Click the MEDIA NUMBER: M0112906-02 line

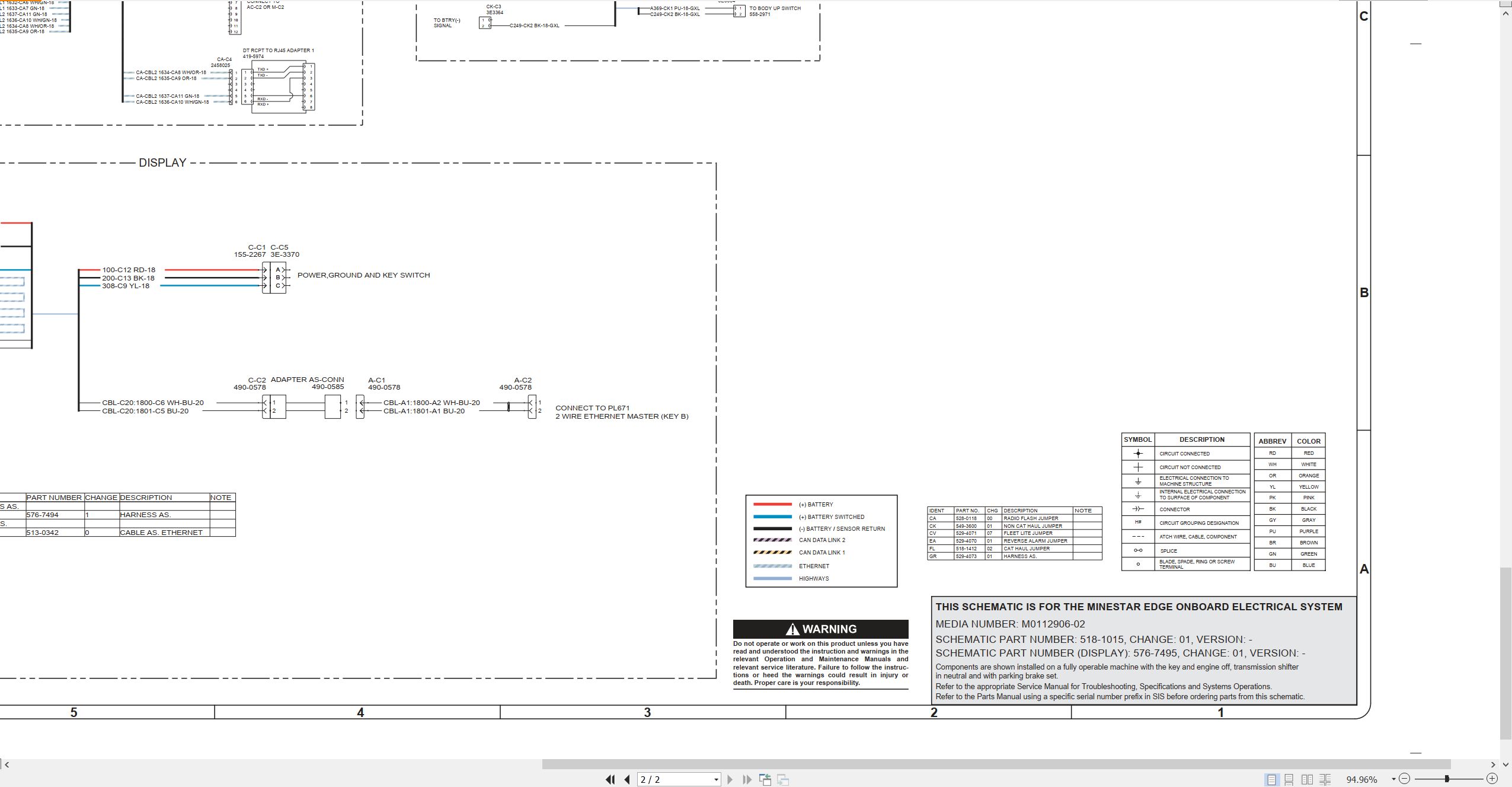click(1010, 624)
